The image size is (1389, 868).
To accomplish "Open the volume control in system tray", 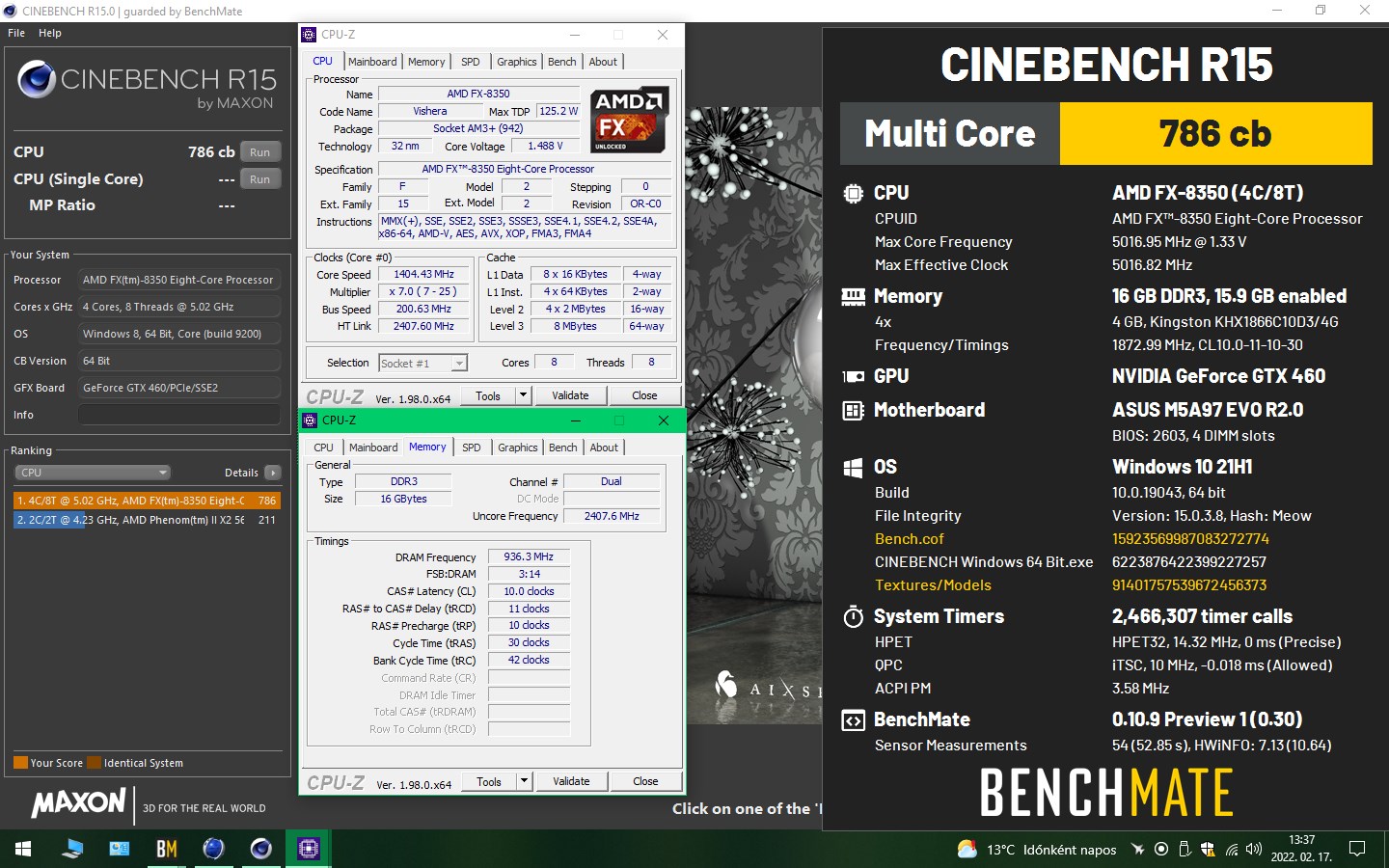I will coord(1254,850).
